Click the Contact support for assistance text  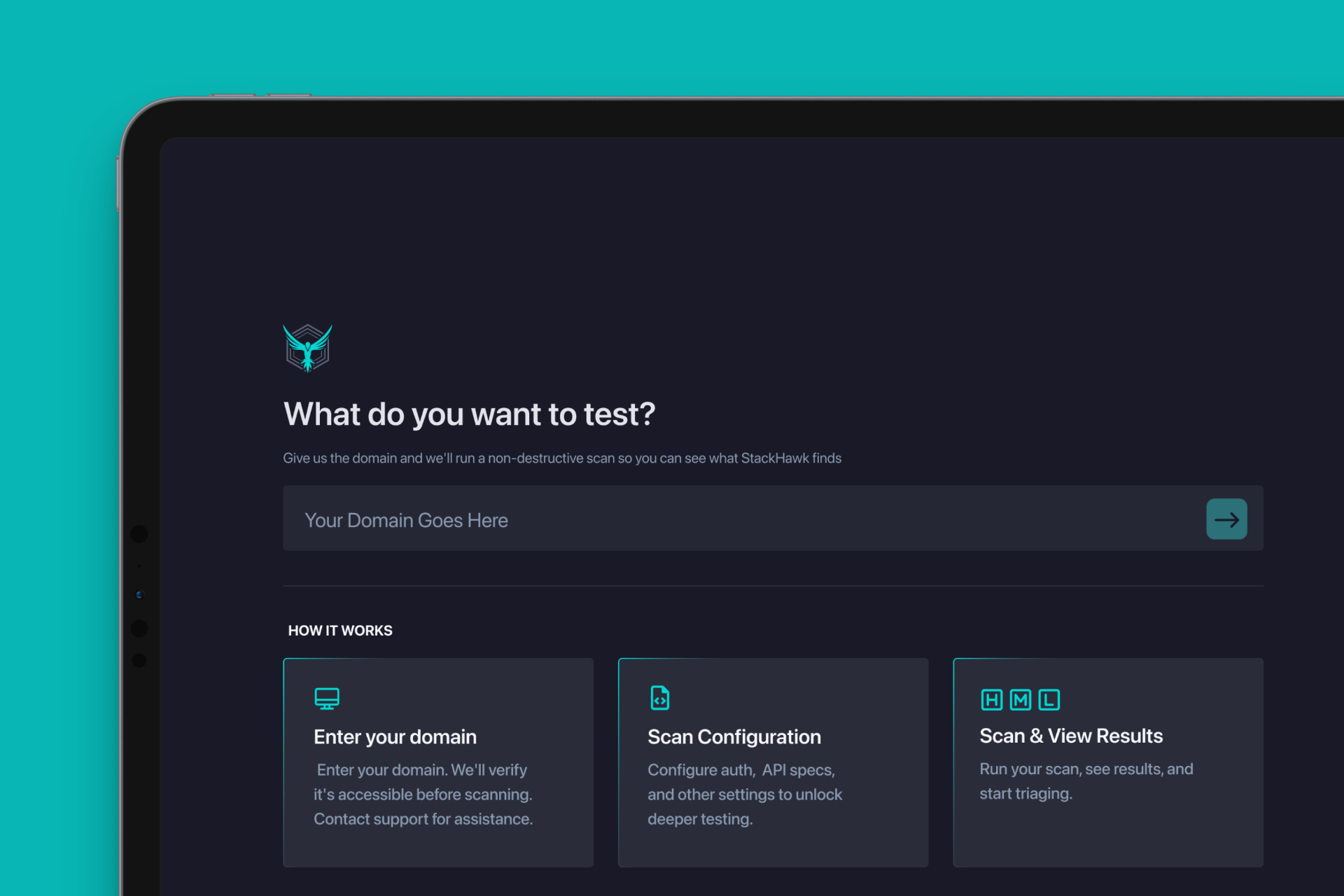pos(423,818)
